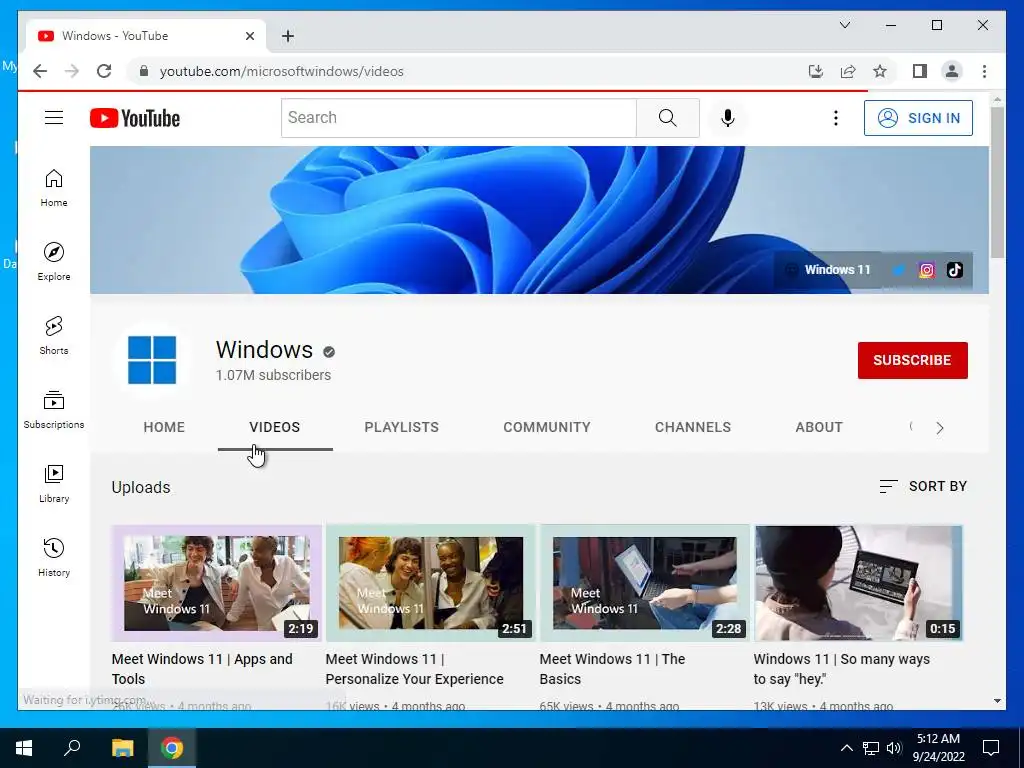Show hidden system tray icons
This screenshot has height=768, width=1024.
click(846, 748)
